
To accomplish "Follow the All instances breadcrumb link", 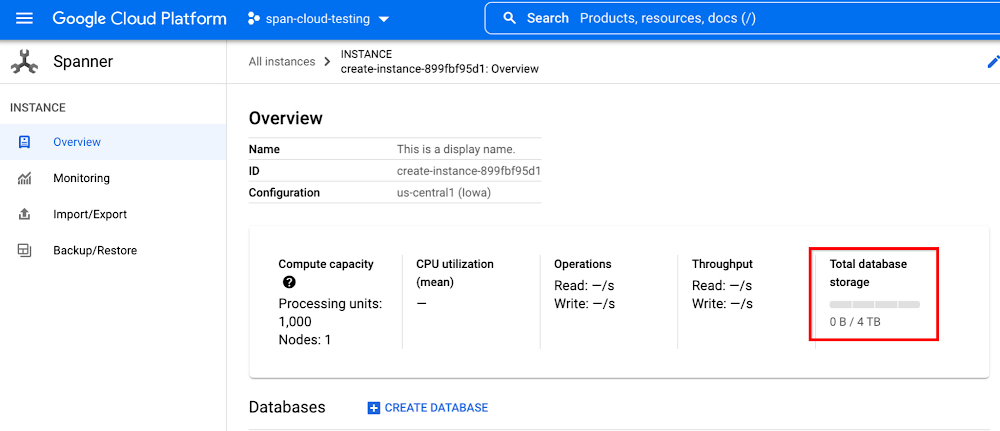I will pos(282,62).
